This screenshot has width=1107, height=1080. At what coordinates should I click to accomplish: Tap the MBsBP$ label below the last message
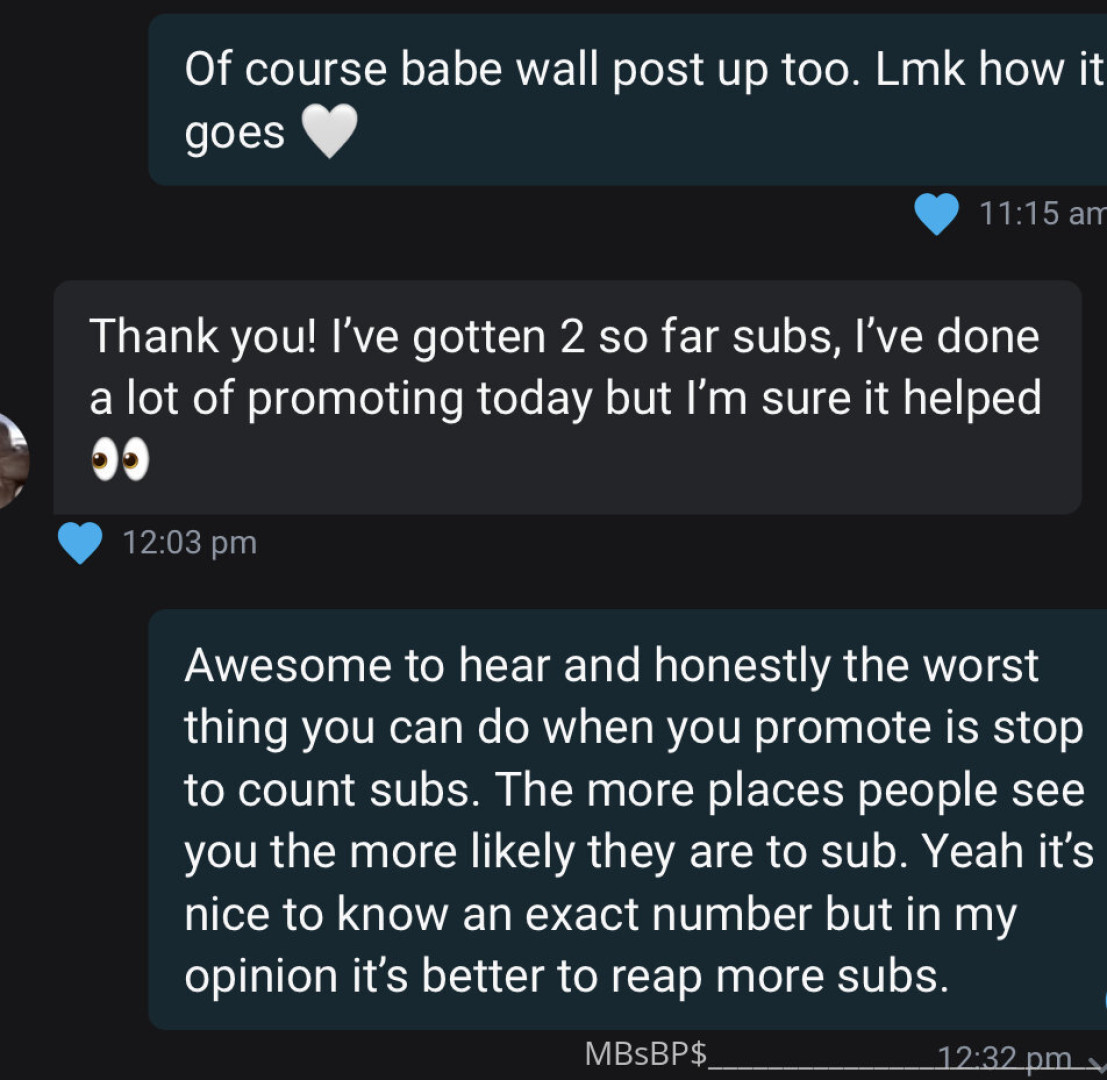pyautogui.click(x=645, y=1054)
